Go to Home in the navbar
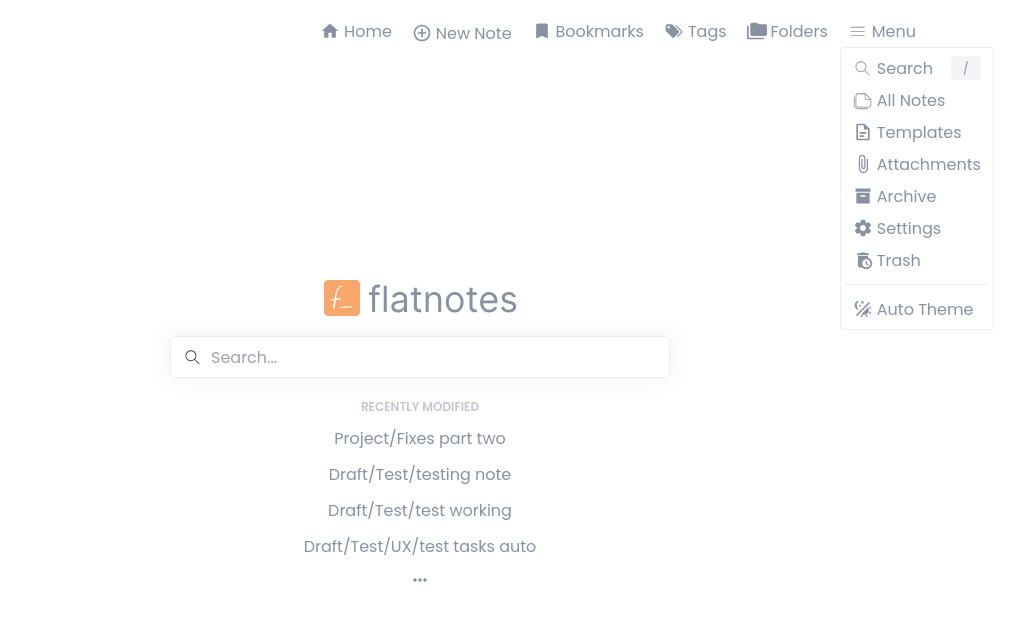 [357, 31]
